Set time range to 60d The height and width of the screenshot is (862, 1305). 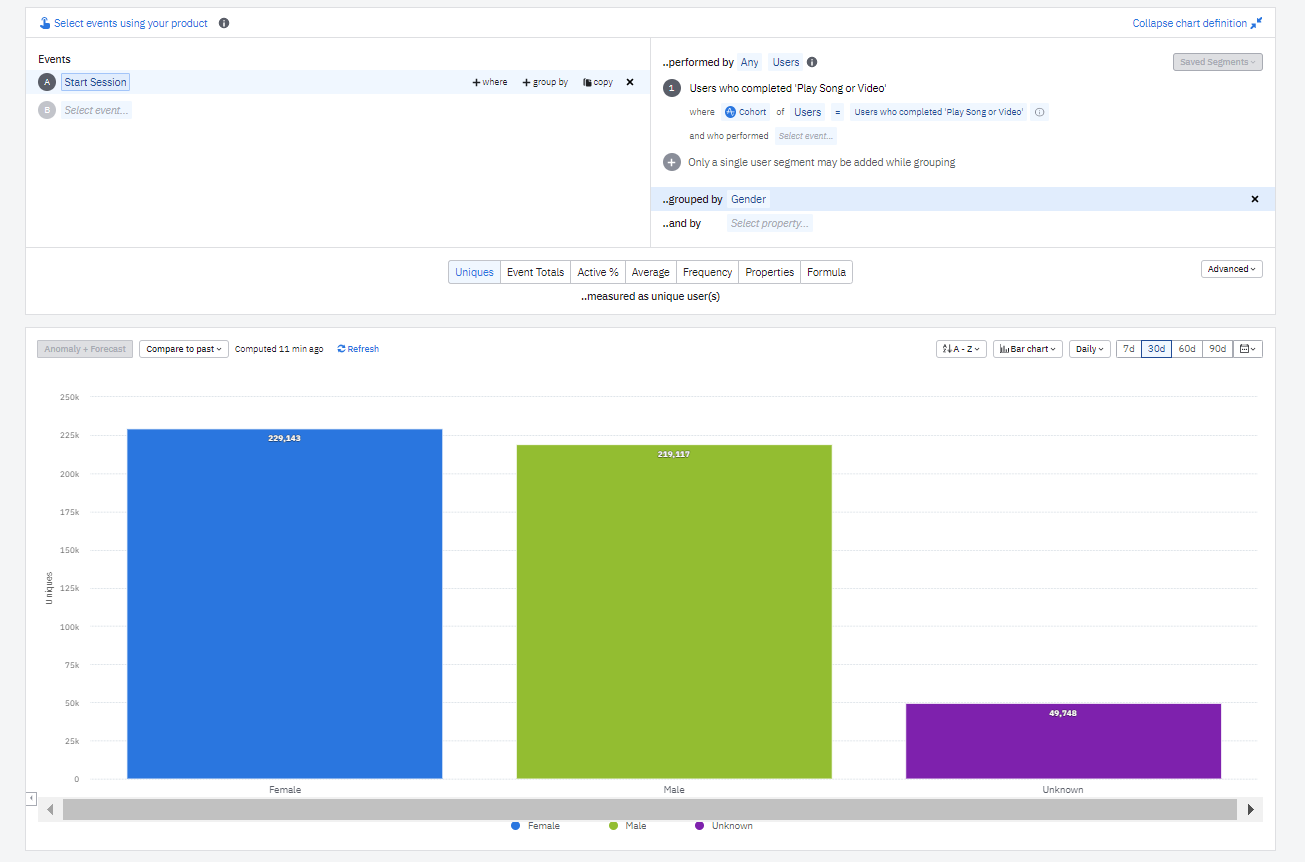pos(1187,349)
